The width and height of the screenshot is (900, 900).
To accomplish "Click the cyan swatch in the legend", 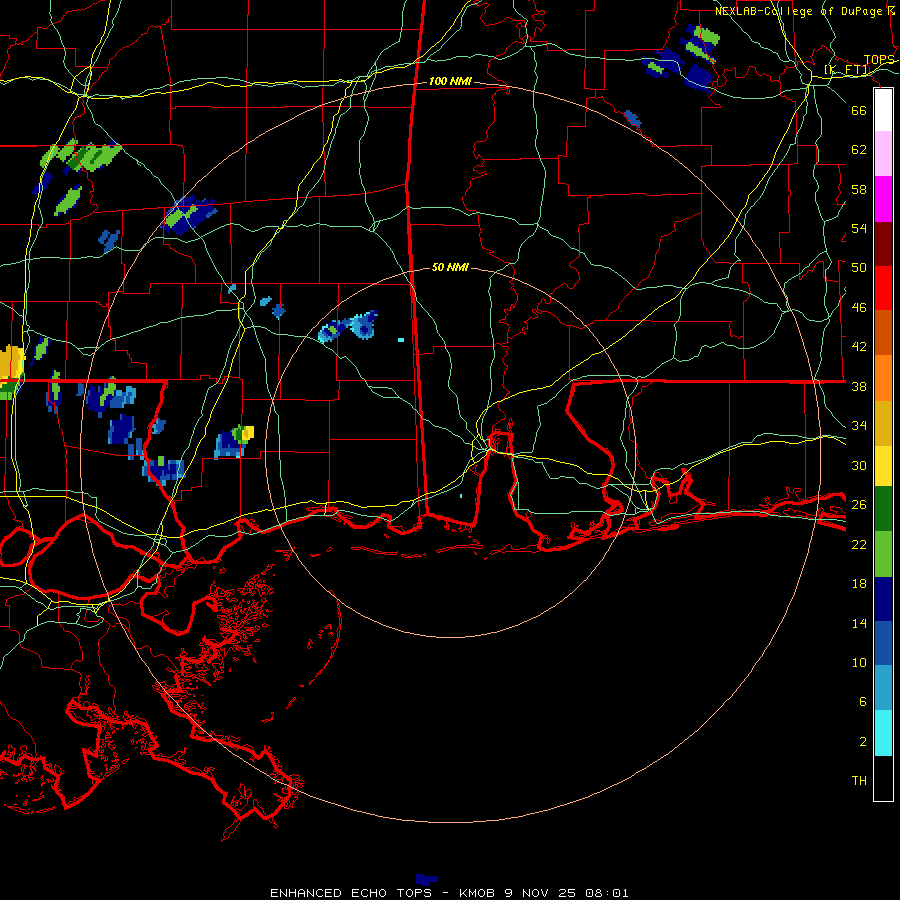I will 883,734.
